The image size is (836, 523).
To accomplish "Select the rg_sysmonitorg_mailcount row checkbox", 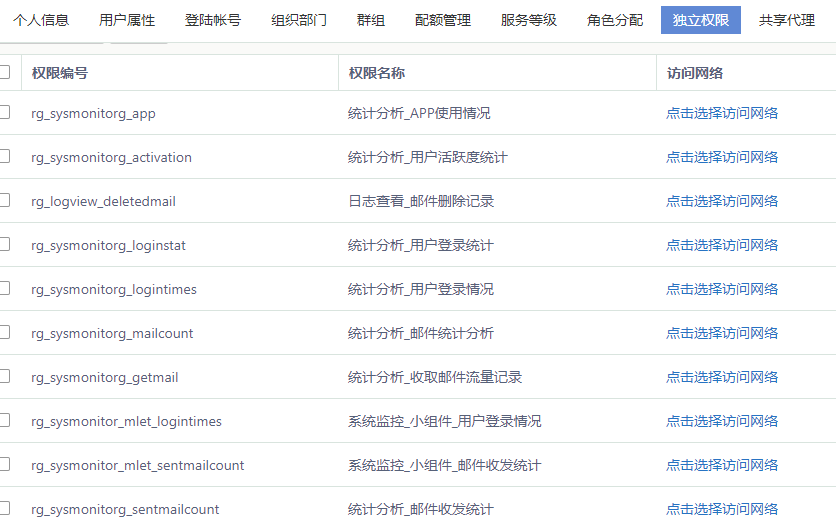I will tap(5, 332).
